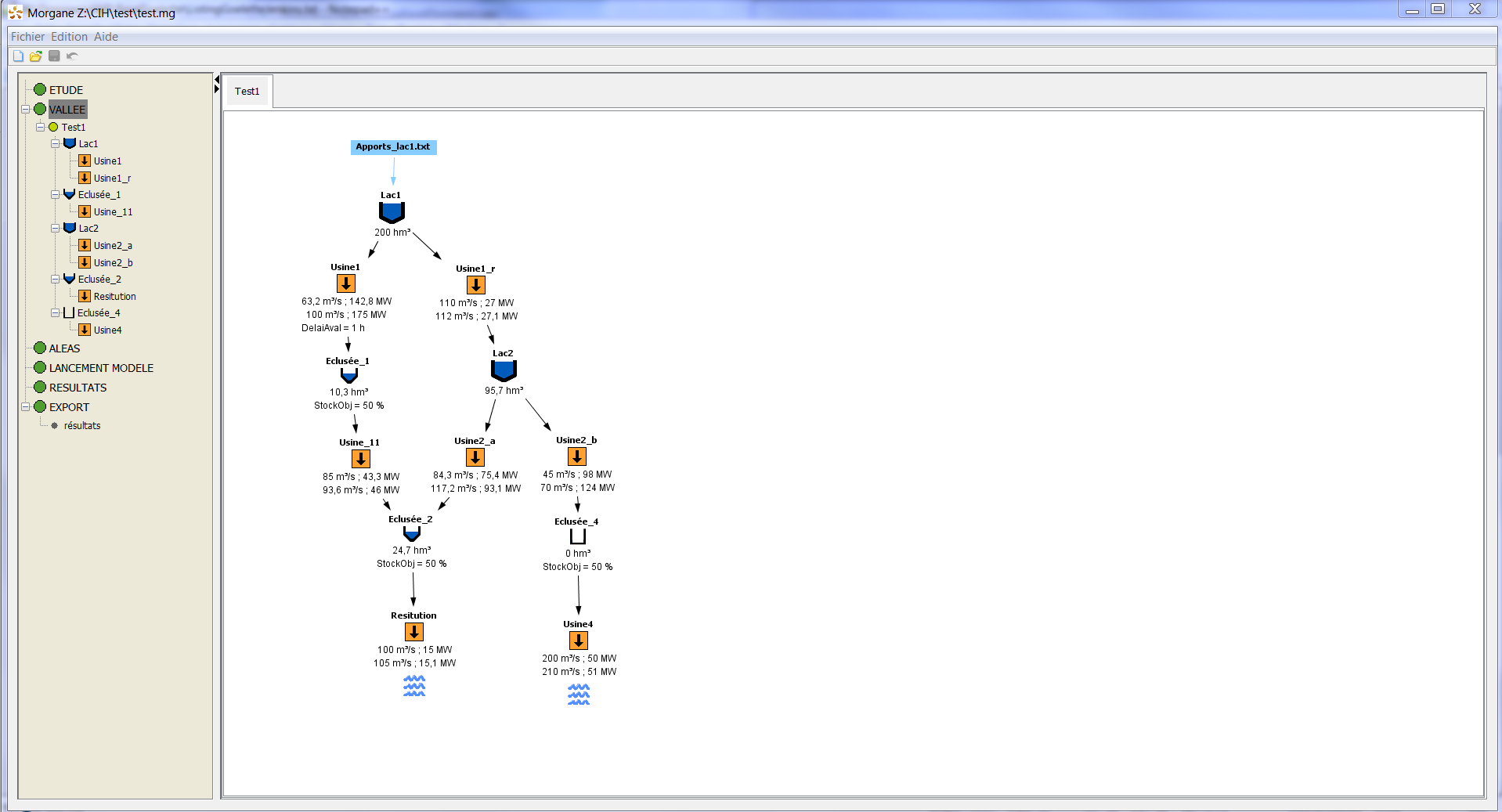Select ETUDE in the tree
Viewport: 1502px width, 812px height.
(66, 90)
